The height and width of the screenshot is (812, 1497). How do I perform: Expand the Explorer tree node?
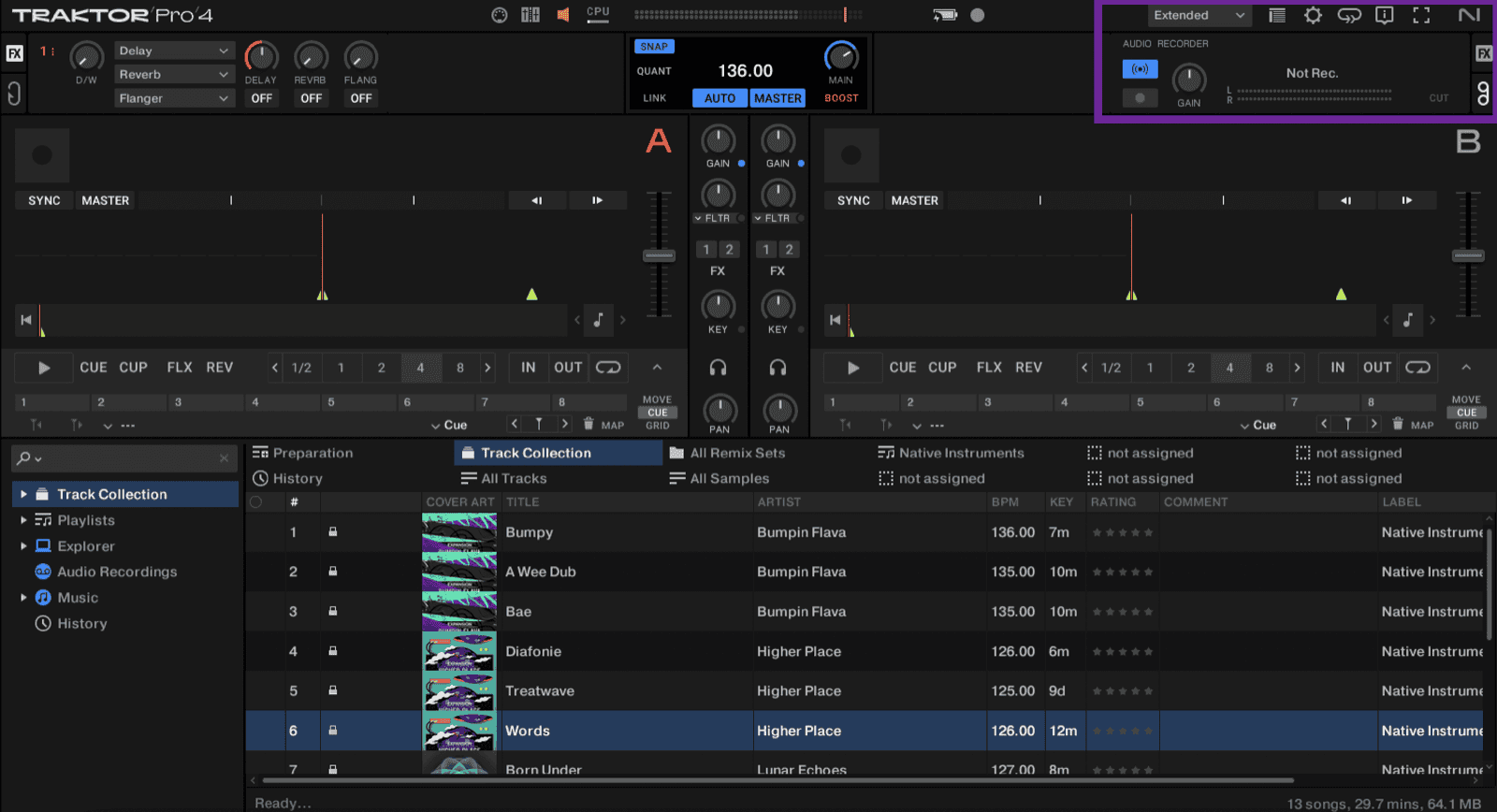tap(23, 545)
